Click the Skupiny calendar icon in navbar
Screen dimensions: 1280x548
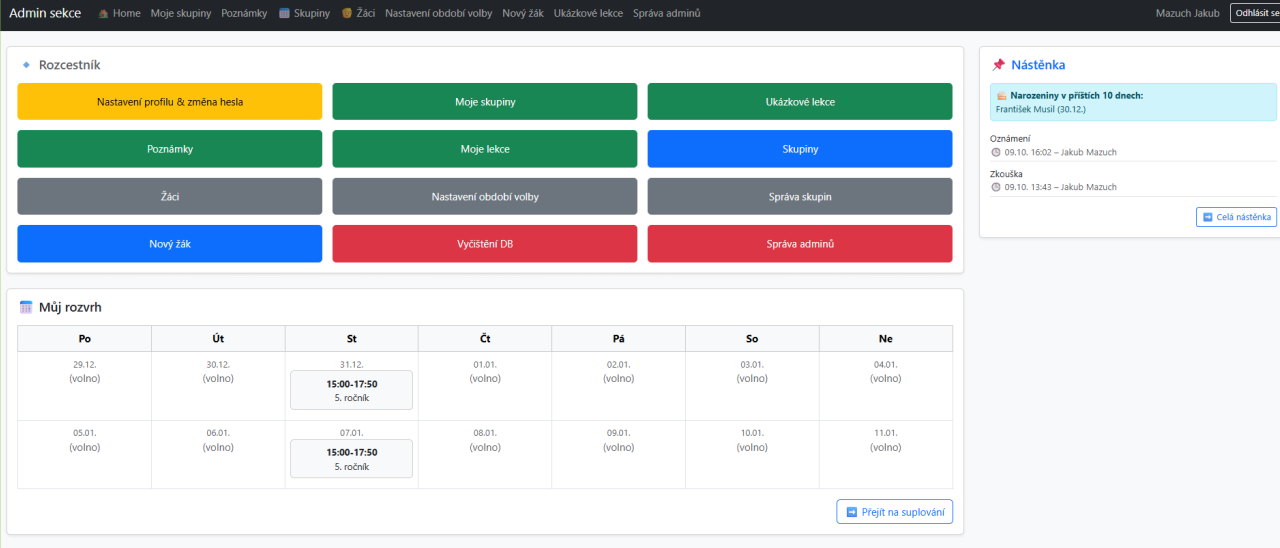point(285,14)
